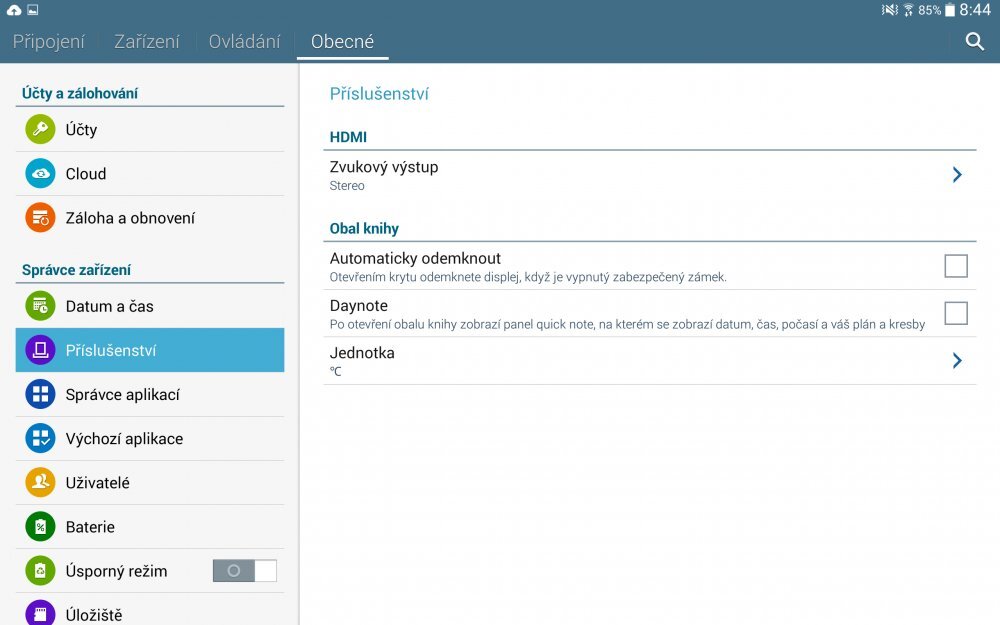Viewport: 1000px width, 625px height.
Task: Click the Úložiště storage icon
Action: pyautogui.click(x=40, y=613)
